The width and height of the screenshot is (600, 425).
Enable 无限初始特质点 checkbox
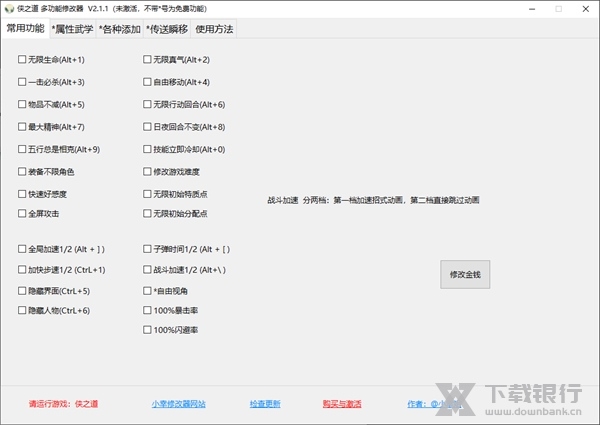[x=175, y=194]
